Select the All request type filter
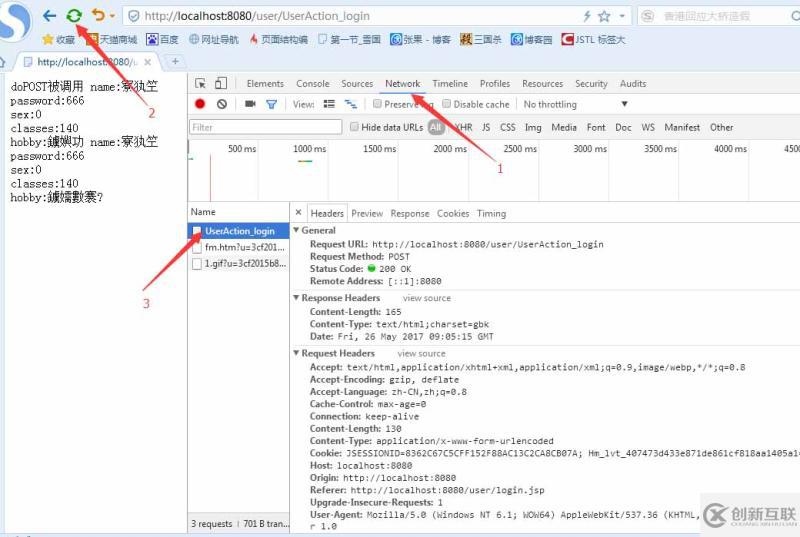800x537 pixels. (436, 127)
